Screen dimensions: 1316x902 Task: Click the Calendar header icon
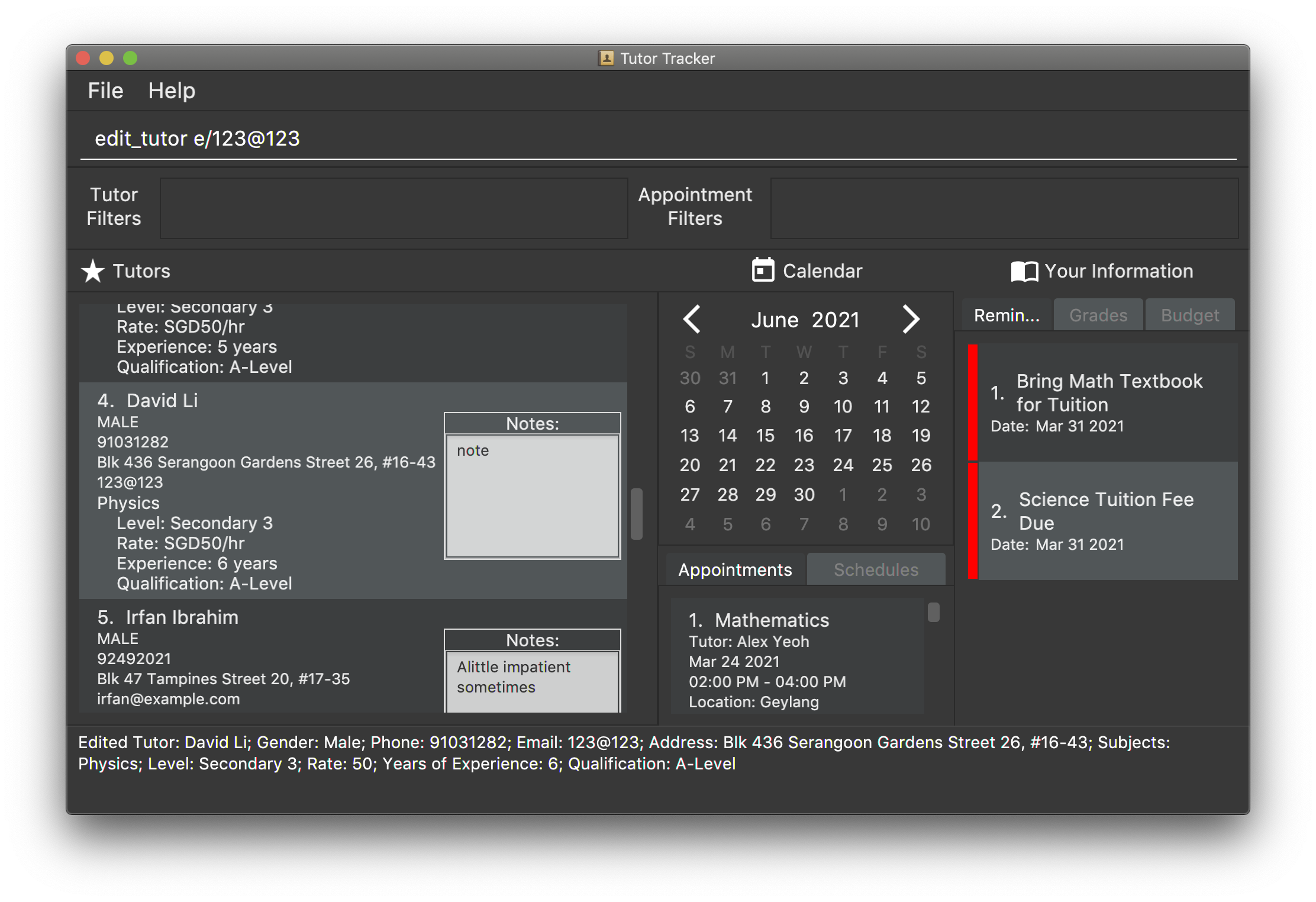pos(763,270)
